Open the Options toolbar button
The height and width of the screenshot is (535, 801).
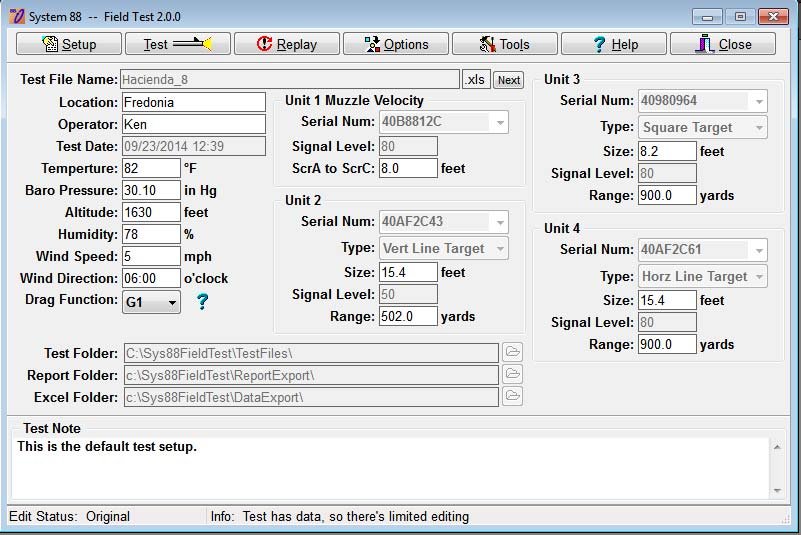(x=396, y=44)
